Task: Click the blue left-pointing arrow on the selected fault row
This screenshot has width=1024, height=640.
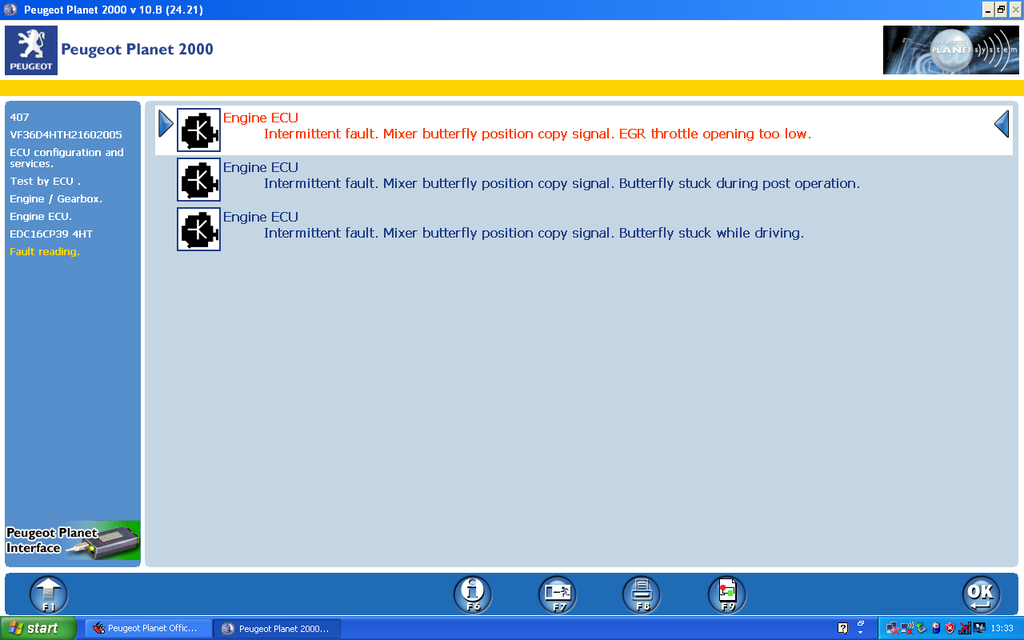Action: coord(1002,123)
